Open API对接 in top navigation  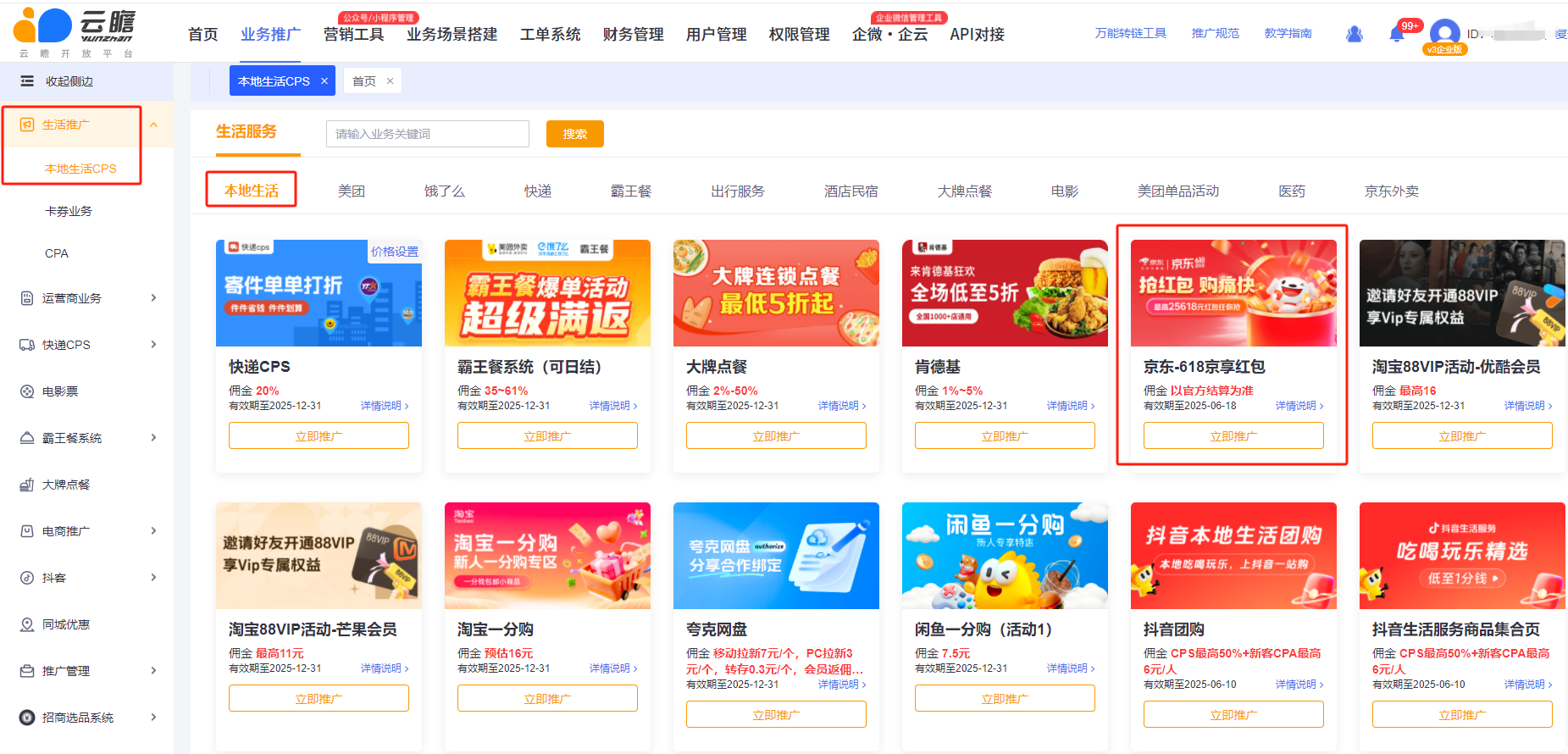pyautogui.click(x=977, y=35)
